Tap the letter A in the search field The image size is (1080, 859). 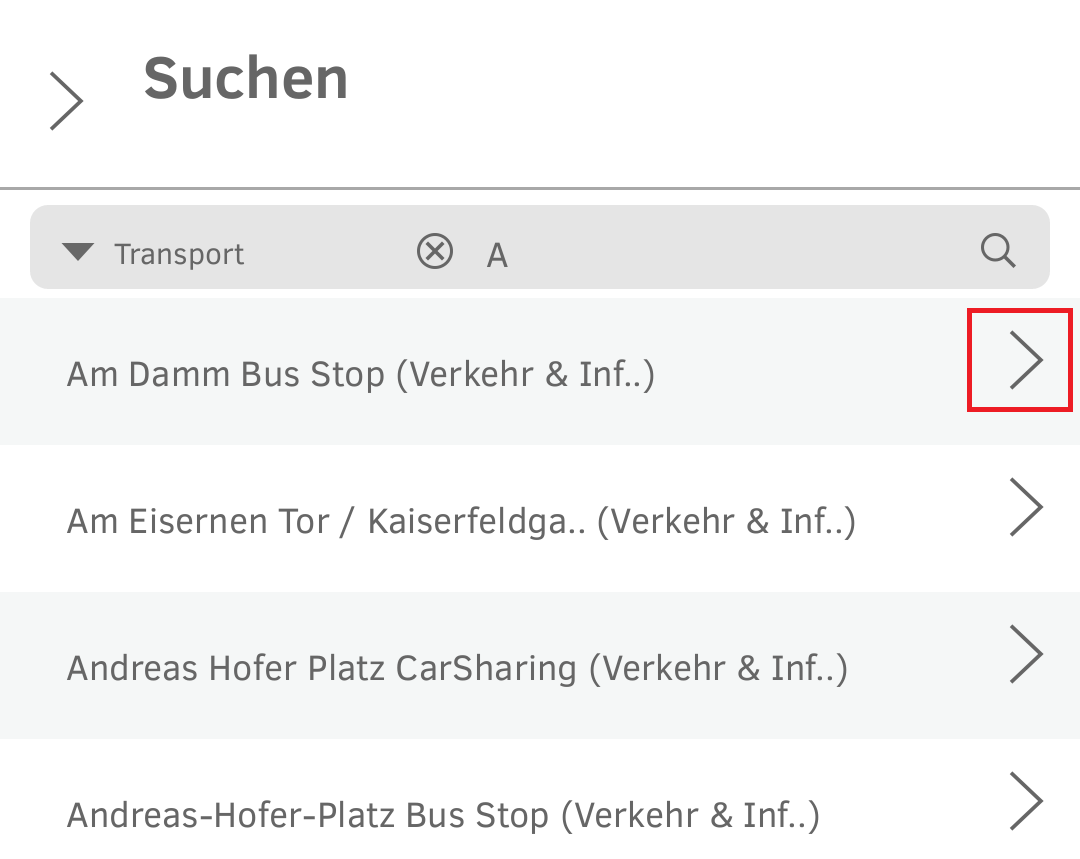[x=497, y=254]
